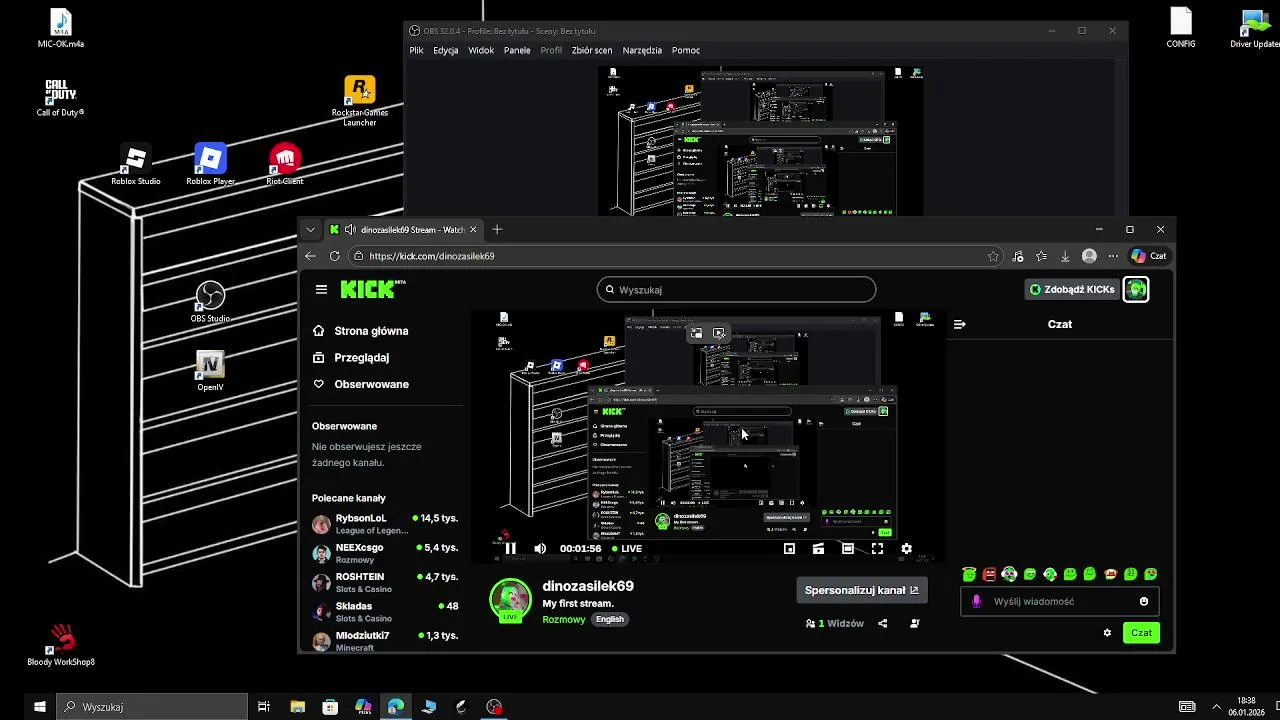Click the share icon under the stream
Image resolution: width=1280 pixels, height=720 pixels.
tap(882, 623)
